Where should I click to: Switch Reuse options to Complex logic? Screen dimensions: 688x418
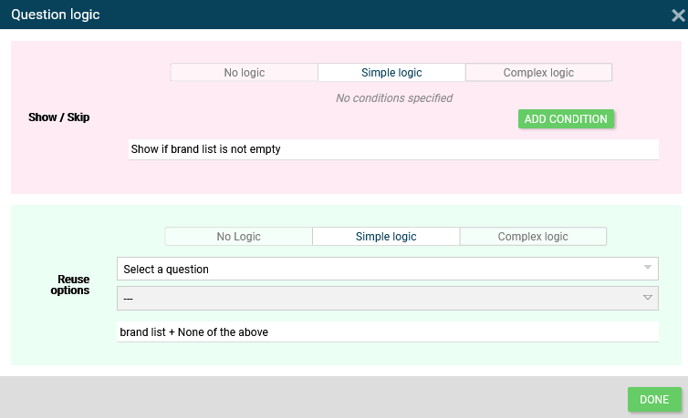click(533, 237)
